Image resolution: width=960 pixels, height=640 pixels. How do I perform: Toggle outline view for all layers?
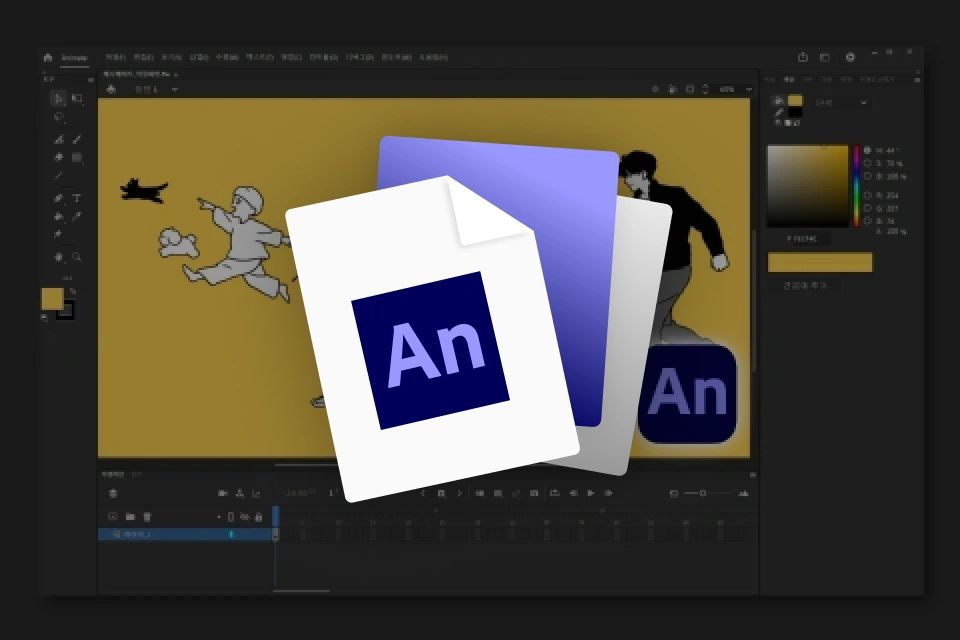coord(231,517)
